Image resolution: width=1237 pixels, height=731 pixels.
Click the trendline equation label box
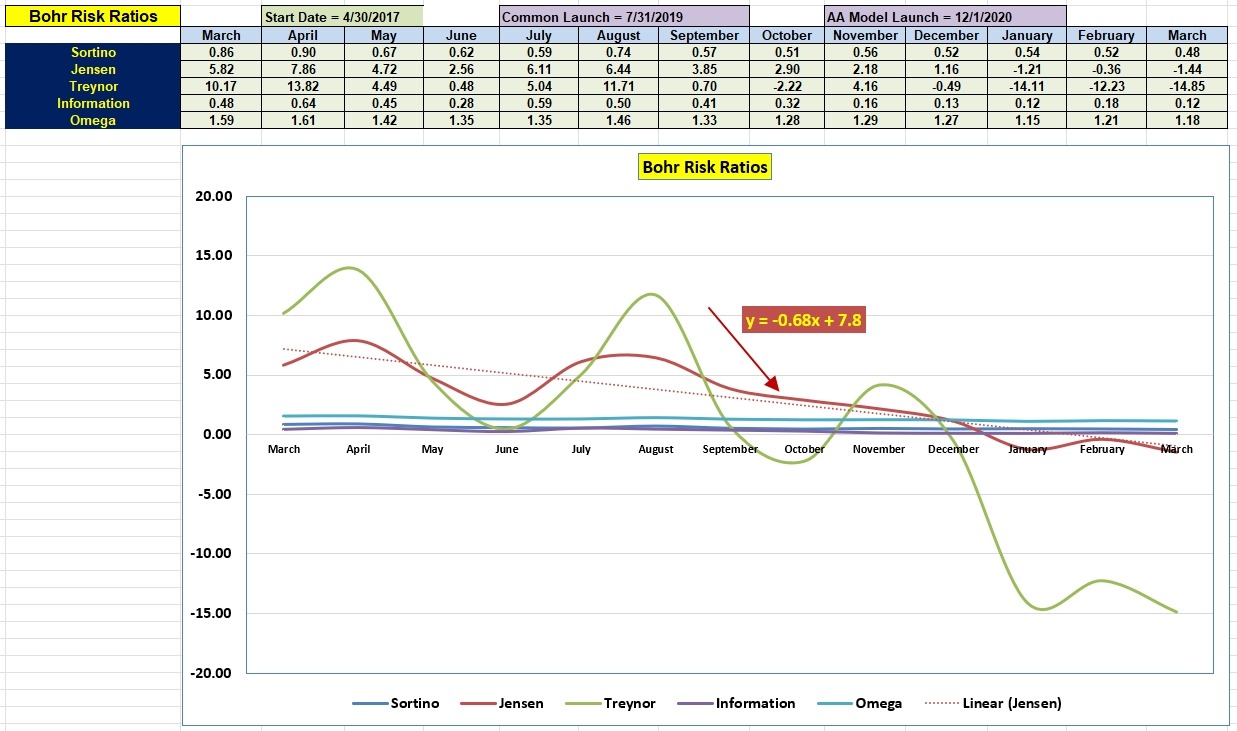[x=803, y=321]
